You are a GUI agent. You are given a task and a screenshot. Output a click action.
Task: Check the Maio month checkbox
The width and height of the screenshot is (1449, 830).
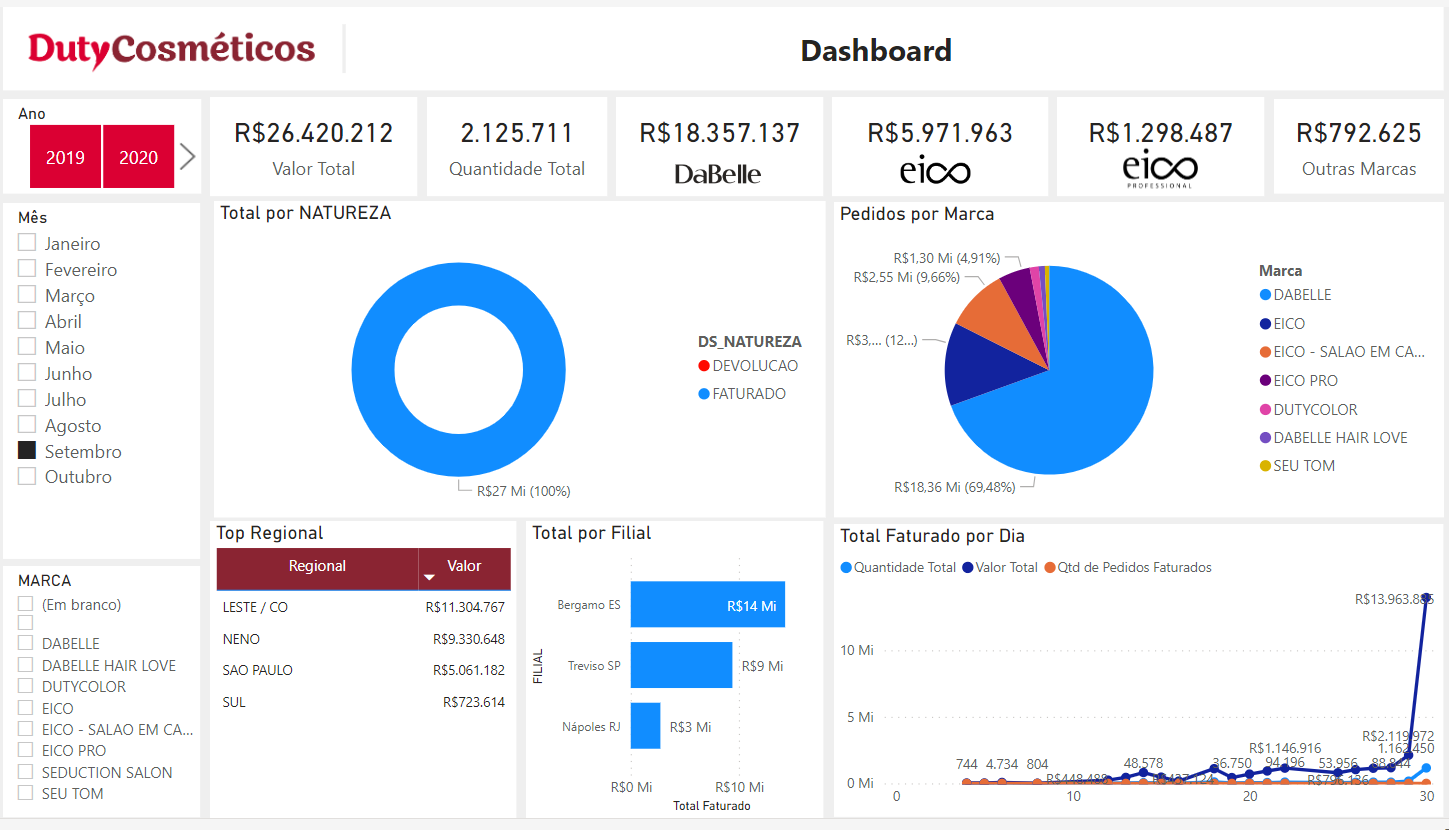(27, 347)
